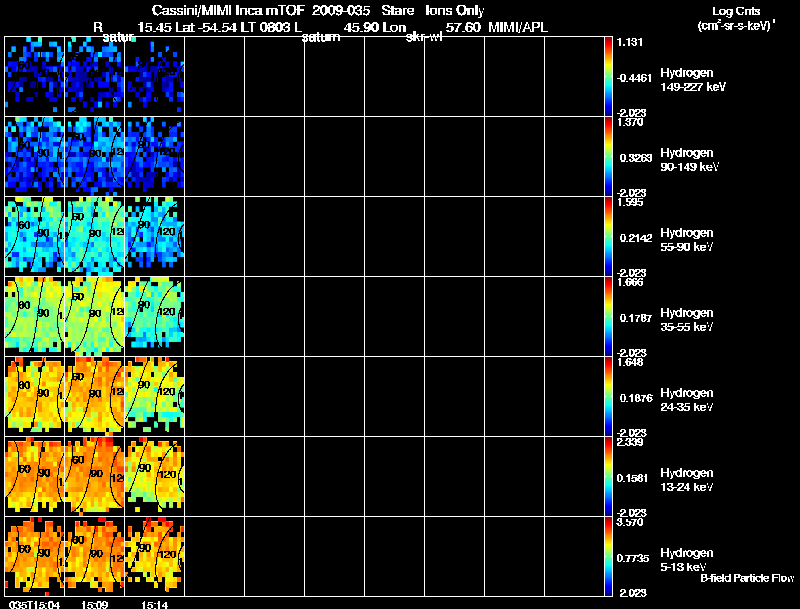Click the skr-wl column label
This screenshot has height=609, width=800.
425,37
